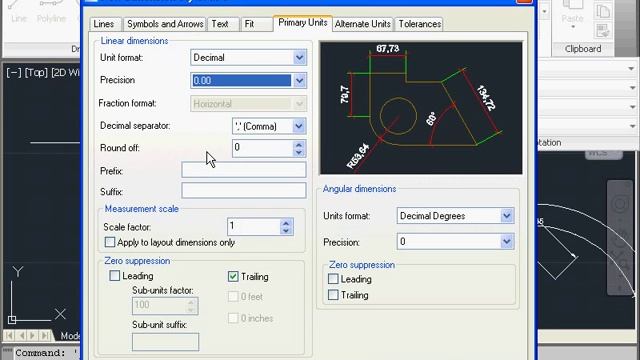Click the next layout tab arrow
Image resolution: width=640 pixels, height=360 pixels.
point(33,336)
